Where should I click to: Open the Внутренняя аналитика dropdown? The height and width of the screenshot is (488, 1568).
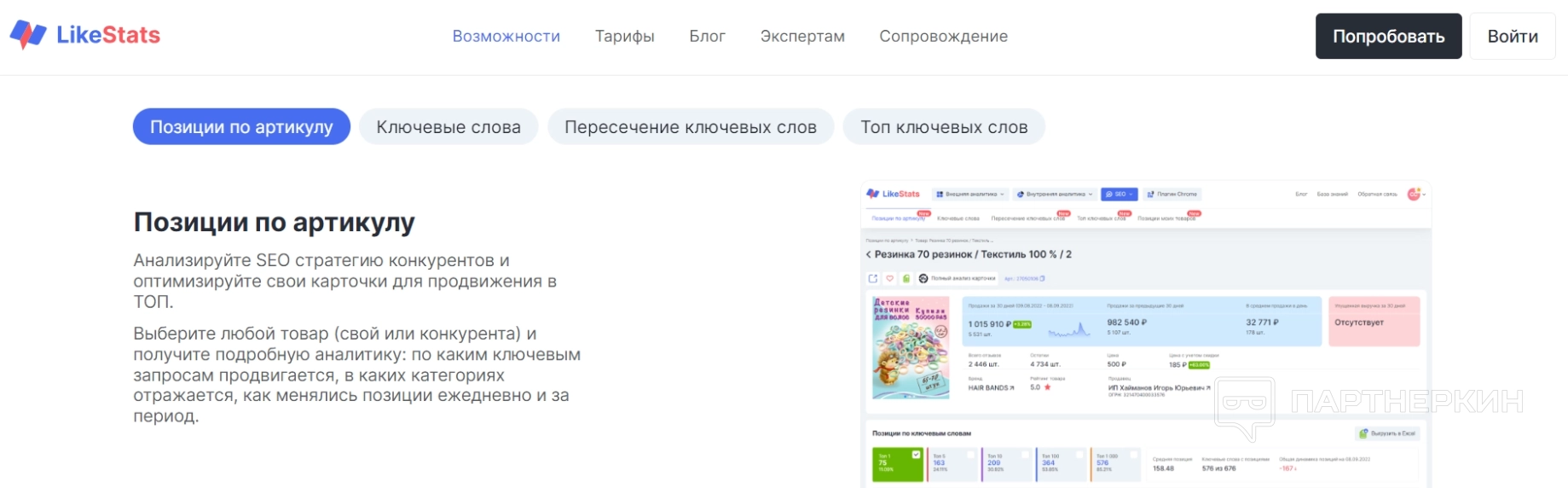1055,195
